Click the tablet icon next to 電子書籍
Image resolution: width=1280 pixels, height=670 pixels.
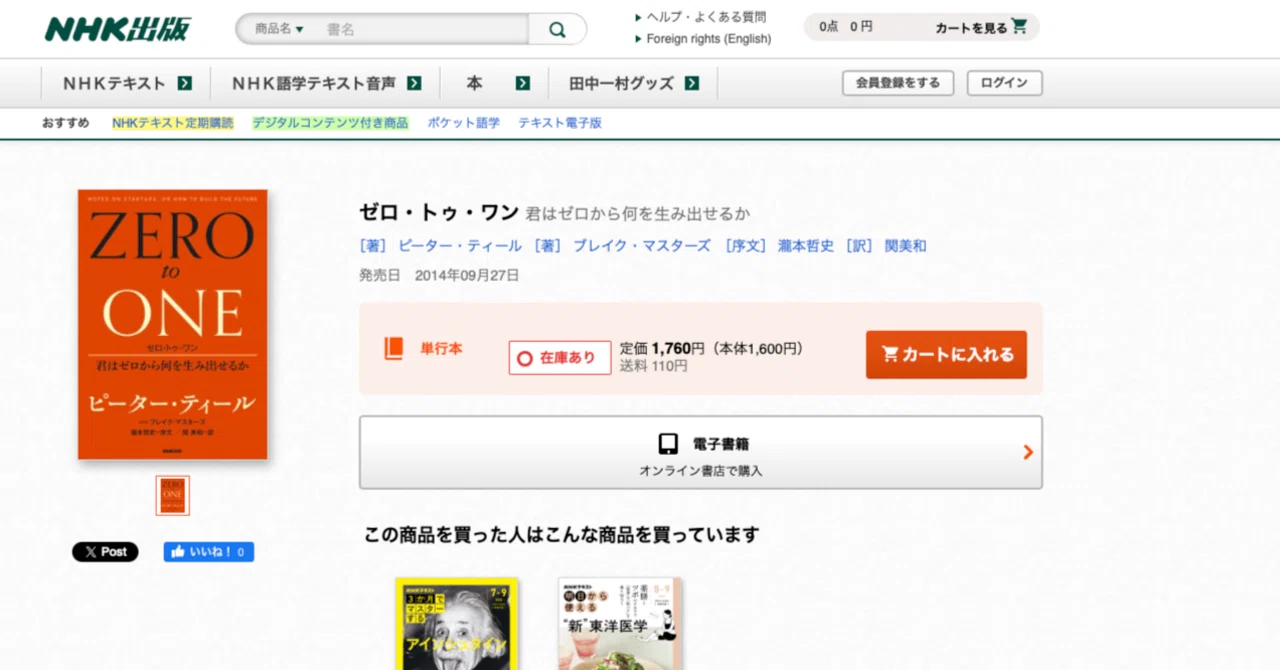[668, 444]
